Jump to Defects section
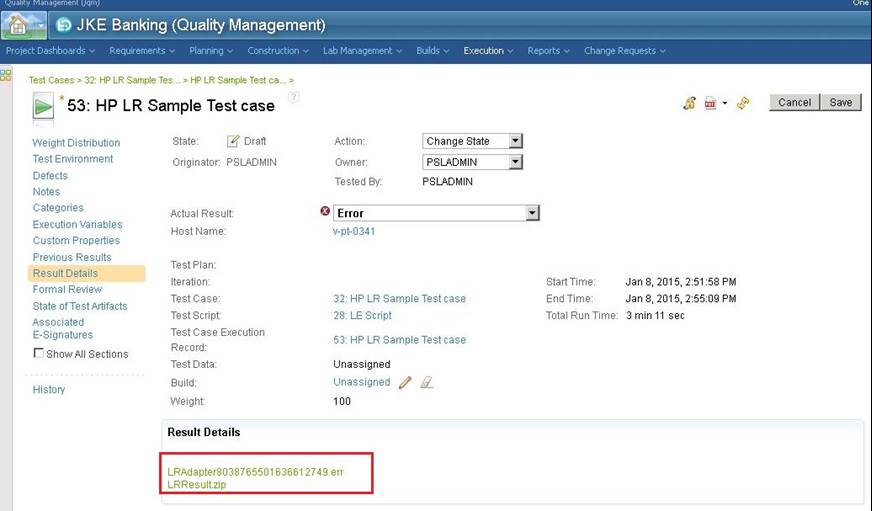This screenshot has height=511, width=872. click(x=50, y=176)
